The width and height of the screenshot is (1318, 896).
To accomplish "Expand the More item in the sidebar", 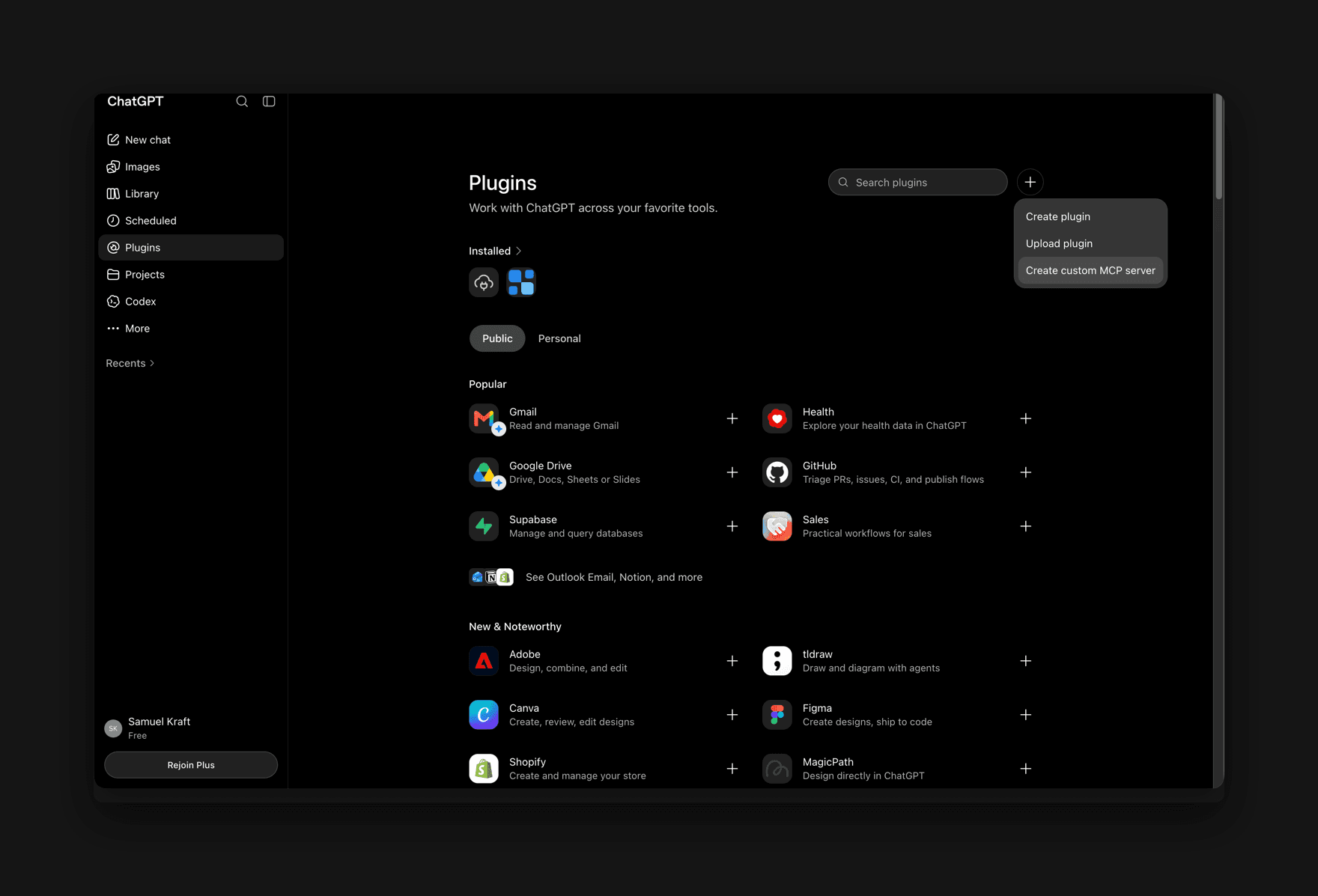I will (x=191, y=329).
